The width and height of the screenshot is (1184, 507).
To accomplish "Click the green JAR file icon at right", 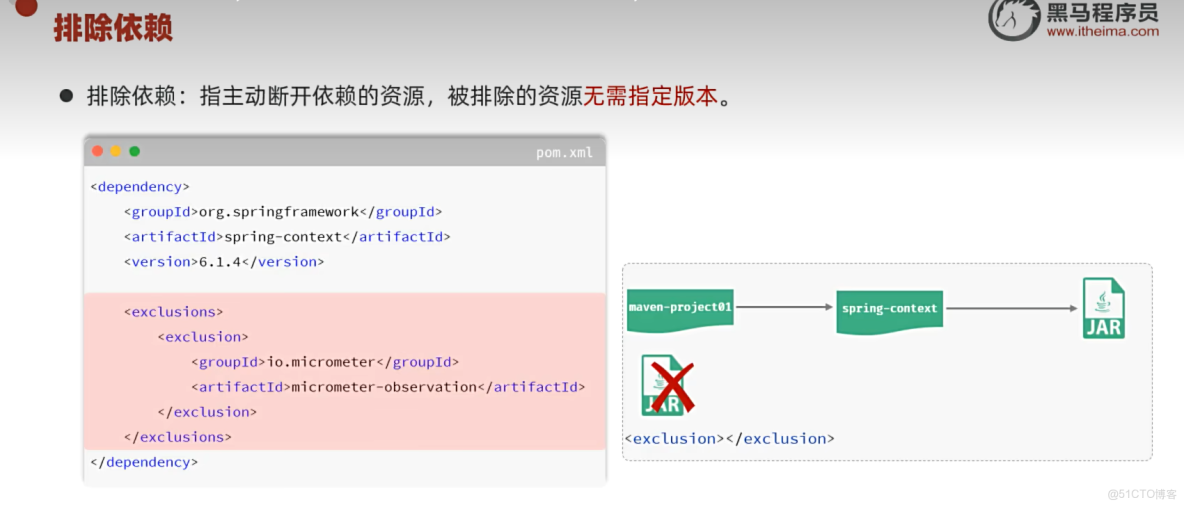I will [x=1103, y=308].
